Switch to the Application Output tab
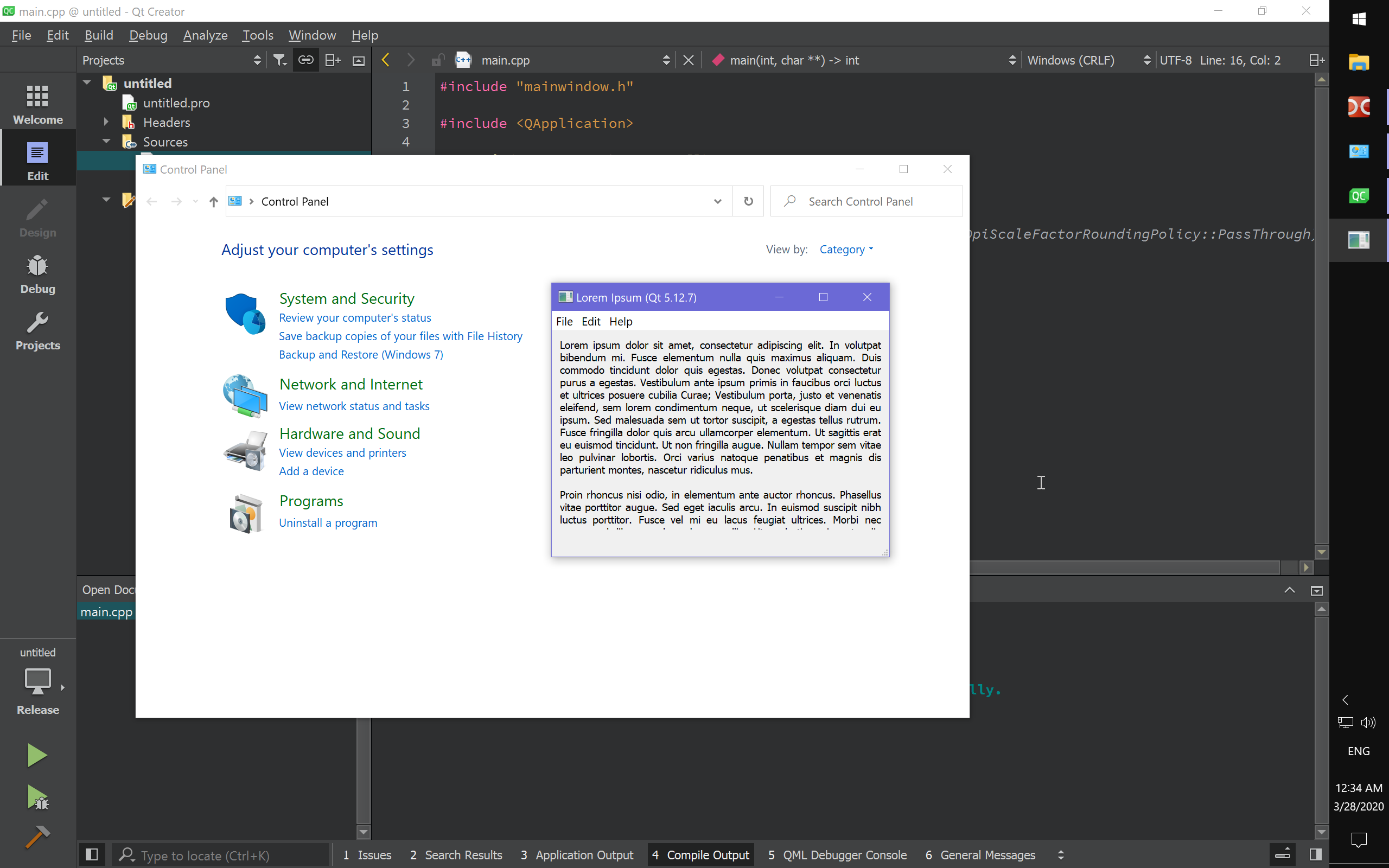The height and width of the screenshot is (868, 1389). (577, 855)
